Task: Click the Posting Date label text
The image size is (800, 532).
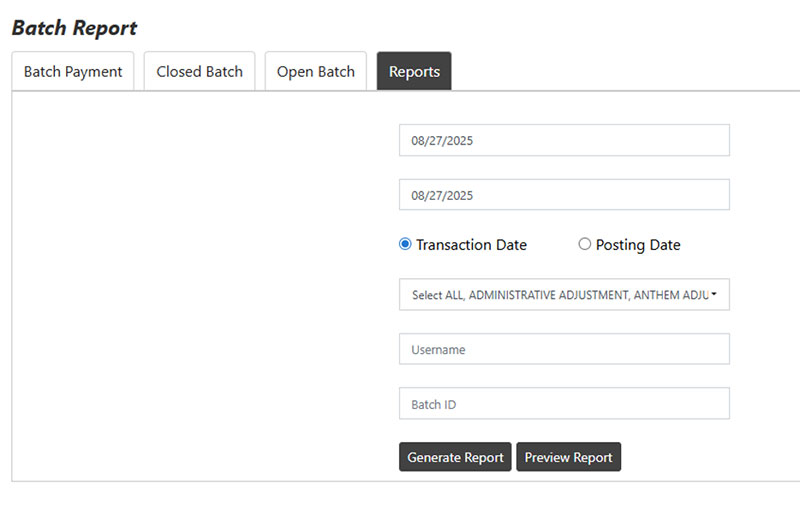Action: [638, 245]
